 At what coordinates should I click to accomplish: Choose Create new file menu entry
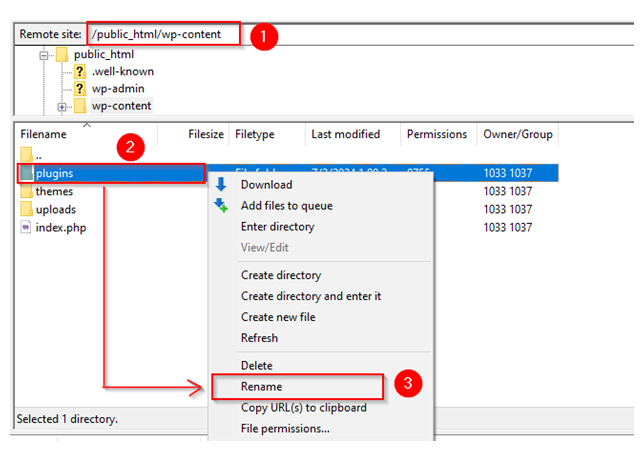(x=321, y=317)
